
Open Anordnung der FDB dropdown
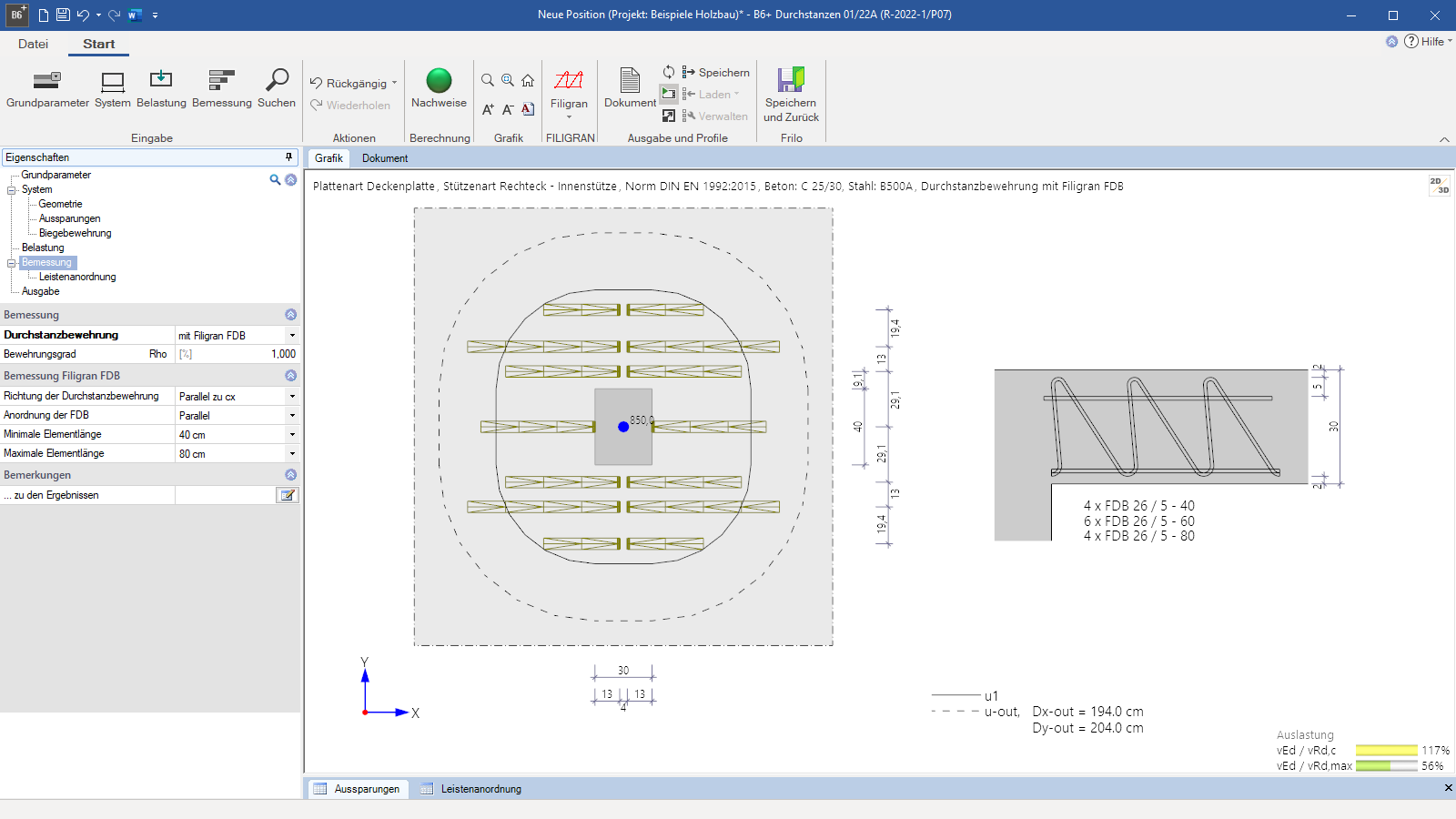pos(292,416)
